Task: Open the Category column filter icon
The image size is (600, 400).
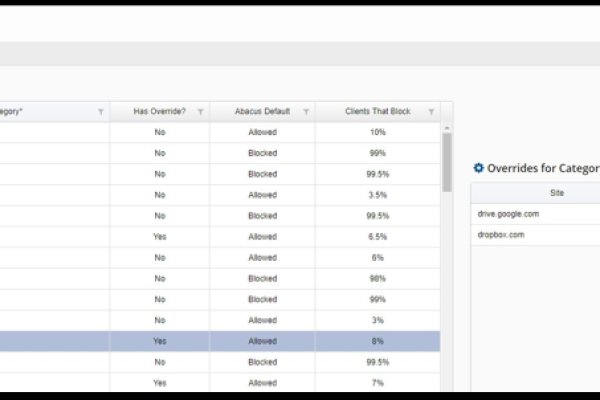Action: pyautogui.click(x=100, y=112)
